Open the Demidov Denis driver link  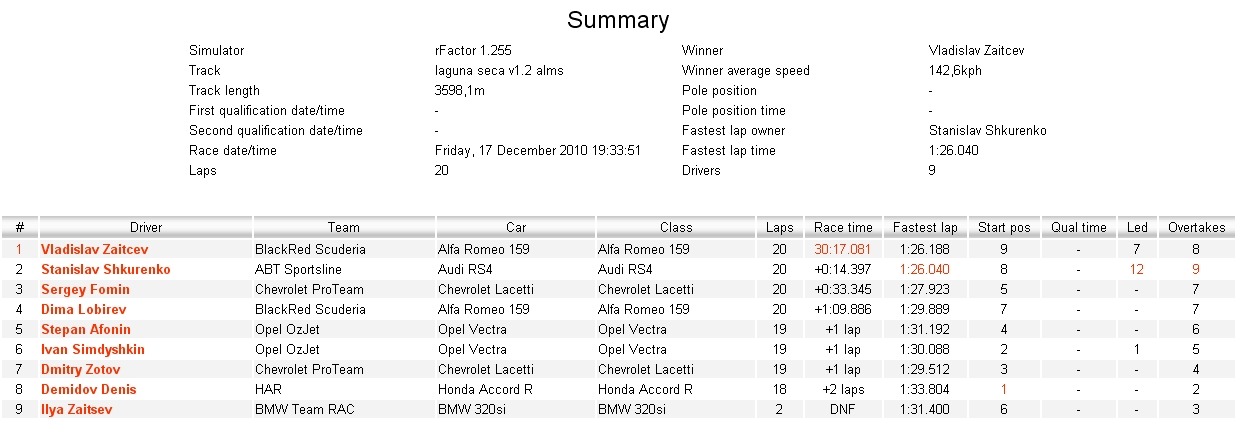[88, 389]
